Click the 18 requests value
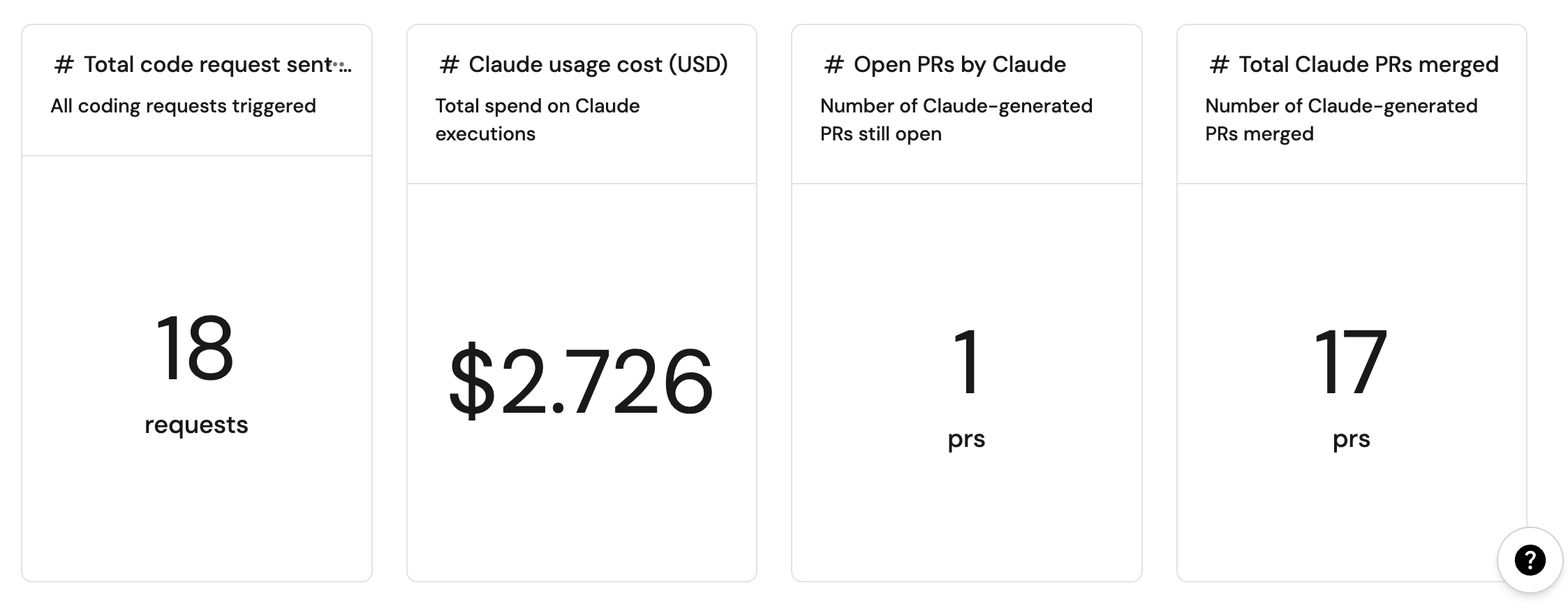The height and width of the screenshot is (609, 1568). point(195,349)
